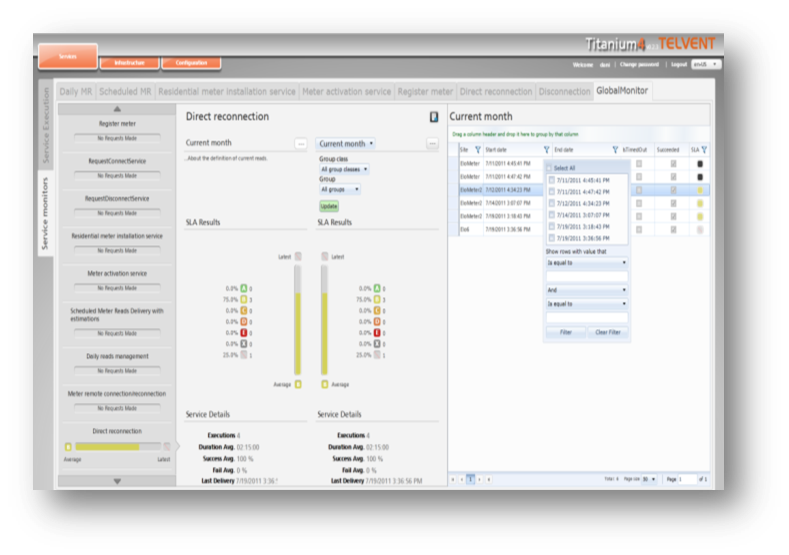
Task: Open the Service Execution vertical tab
Action: coord(46,125)
